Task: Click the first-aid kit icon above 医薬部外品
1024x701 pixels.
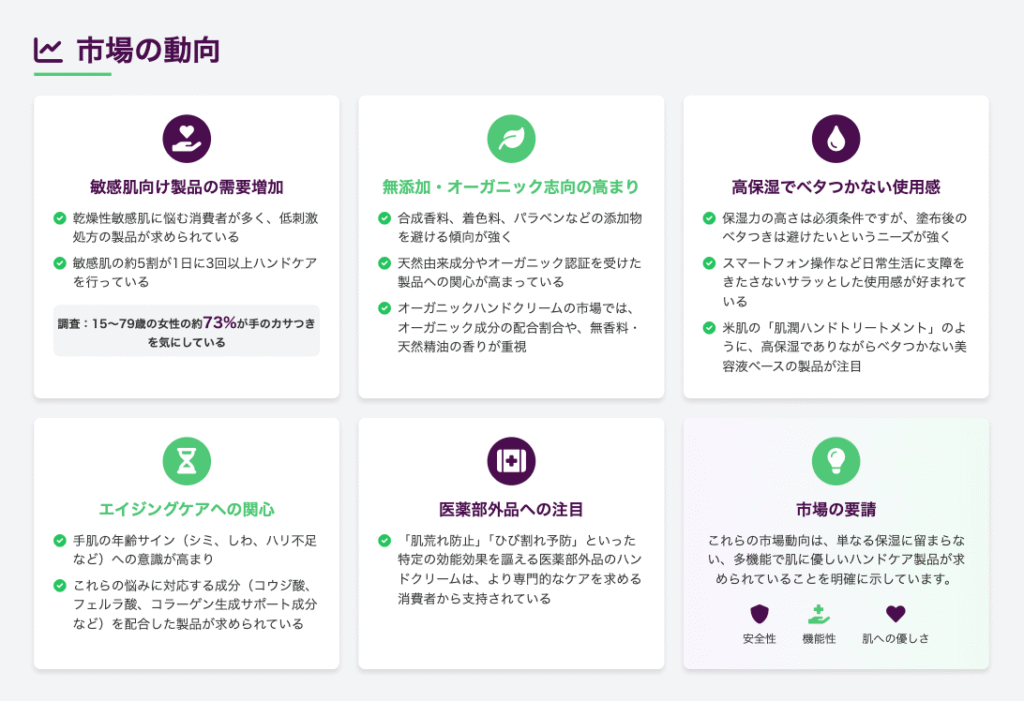Action: pyautogui.click(x=511, y=461)
